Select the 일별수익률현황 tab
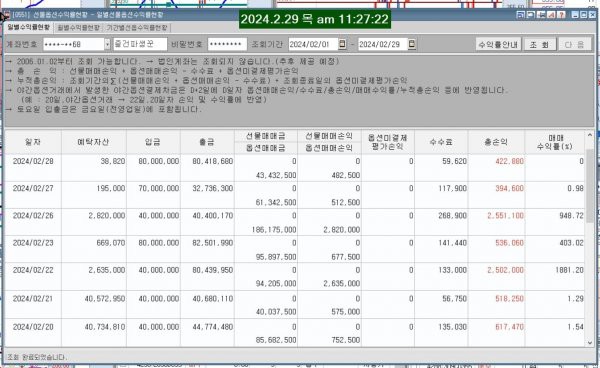Viewport: 600px width, 368px height. tap(29, 28)
